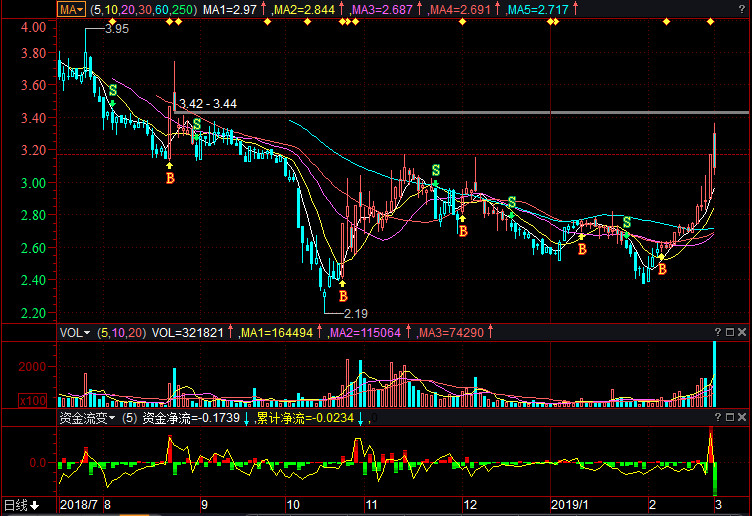Click the MA1=2.97 value label
Image resolution: width=752 pixels, height=516 pixels.
pyautogui.click(x=230, y=9)
